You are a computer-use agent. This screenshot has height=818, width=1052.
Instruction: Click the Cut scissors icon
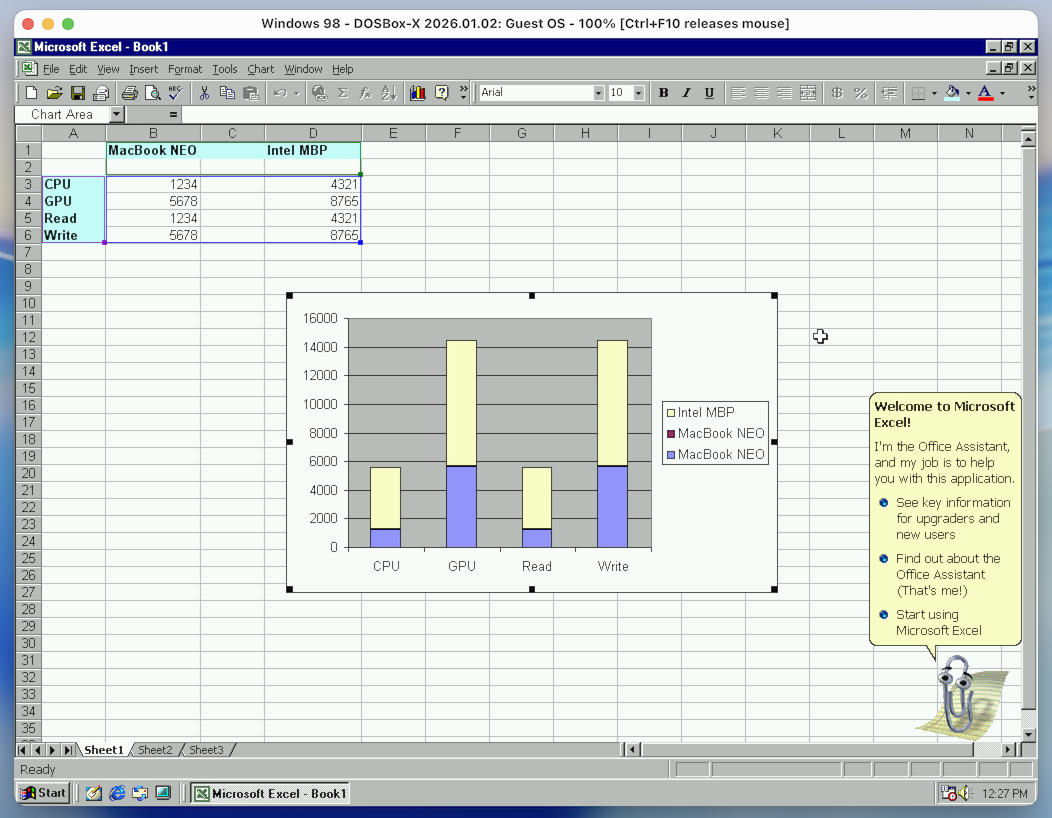click(204, 93)
